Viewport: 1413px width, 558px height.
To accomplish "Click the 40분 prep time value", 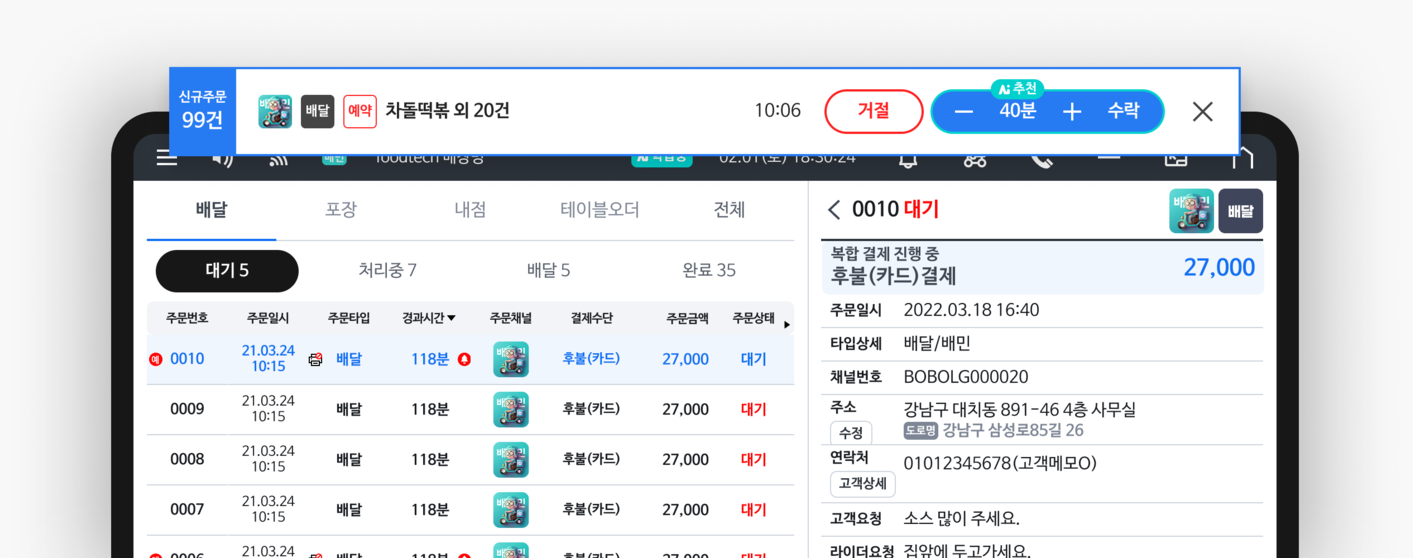I will pos(1017,111).
